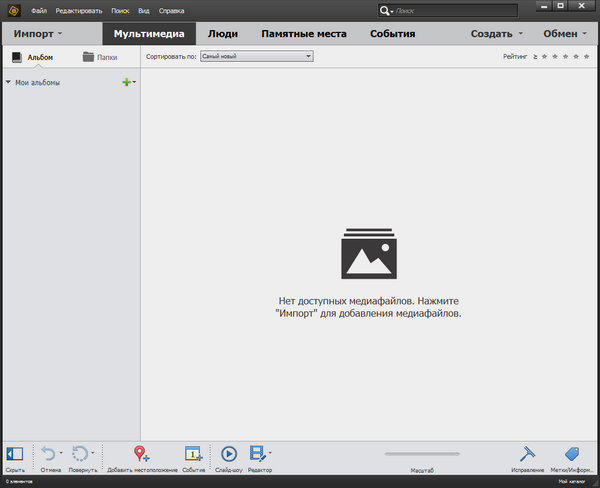Screen dimensions: 600x488
Task: Click the Add location pin icon
Action: [142, 455]
